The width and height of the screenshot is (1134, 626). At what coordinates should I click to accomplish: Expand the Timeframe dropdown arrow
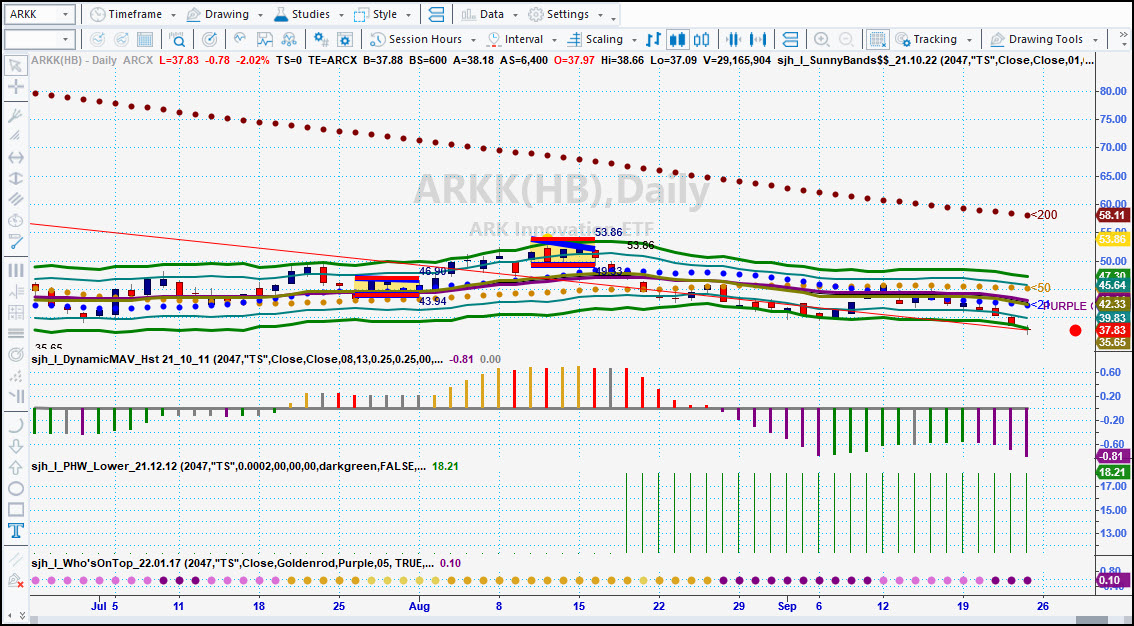(173, 15)
